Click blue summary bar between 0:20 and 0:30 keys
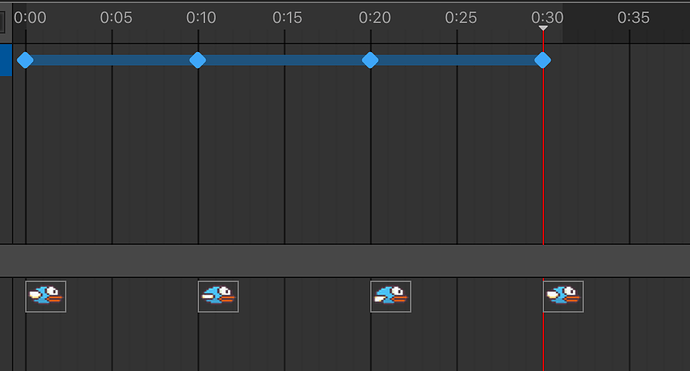The image size is (690, 371). [x=457, y=60]
